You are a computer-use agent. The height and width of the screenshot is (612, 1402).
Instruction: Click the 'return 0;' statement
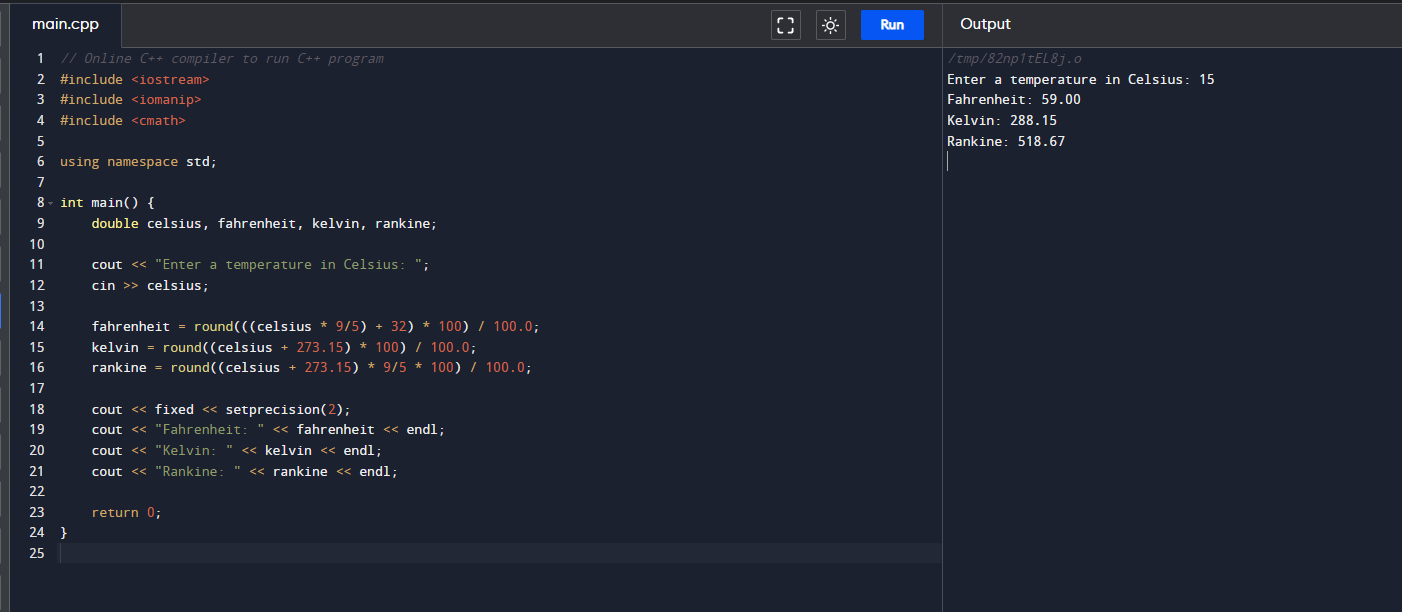point(125,513)
